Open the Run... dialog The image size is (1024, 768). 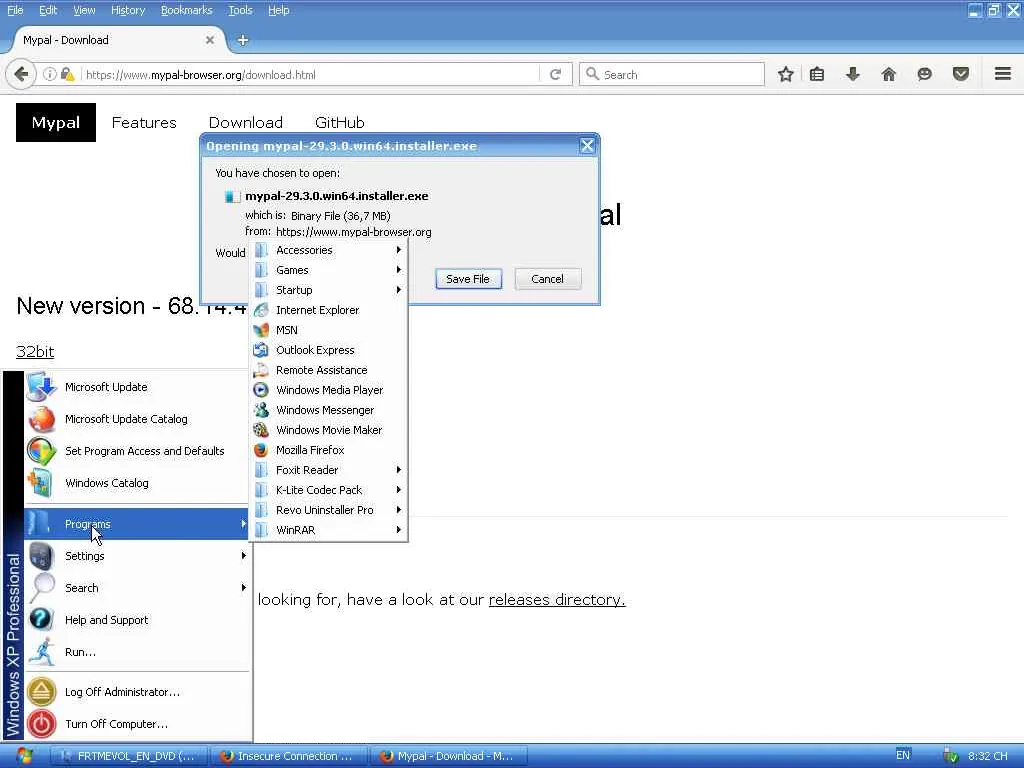(137, 652)
